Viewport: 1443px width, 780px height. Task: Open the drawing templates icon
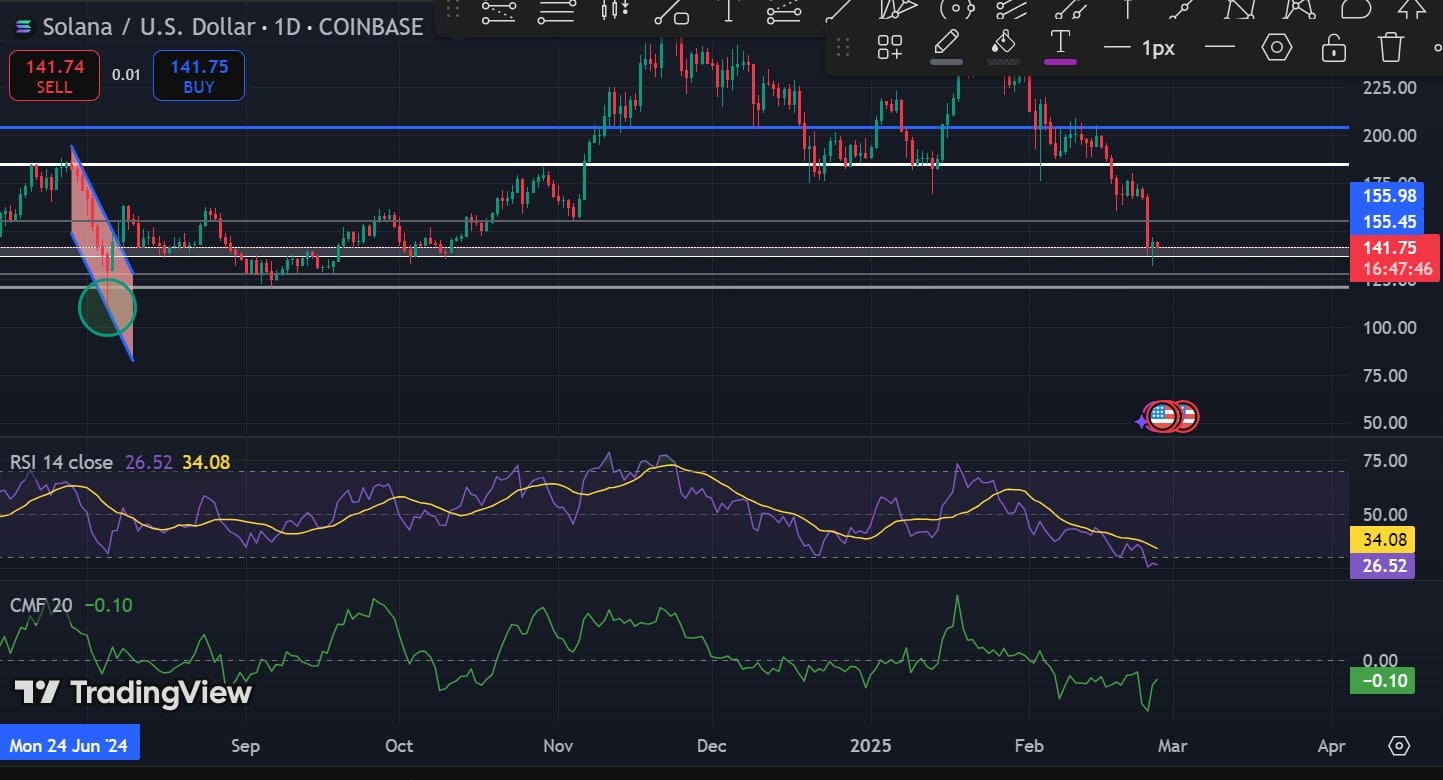[x=889, y=47]
